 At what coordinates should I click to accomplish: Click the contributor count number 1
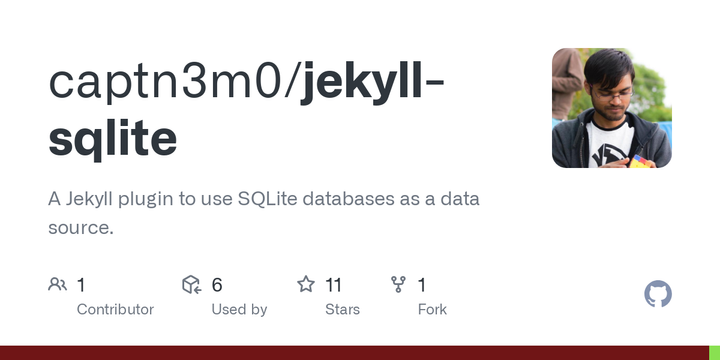click(81, 285)
